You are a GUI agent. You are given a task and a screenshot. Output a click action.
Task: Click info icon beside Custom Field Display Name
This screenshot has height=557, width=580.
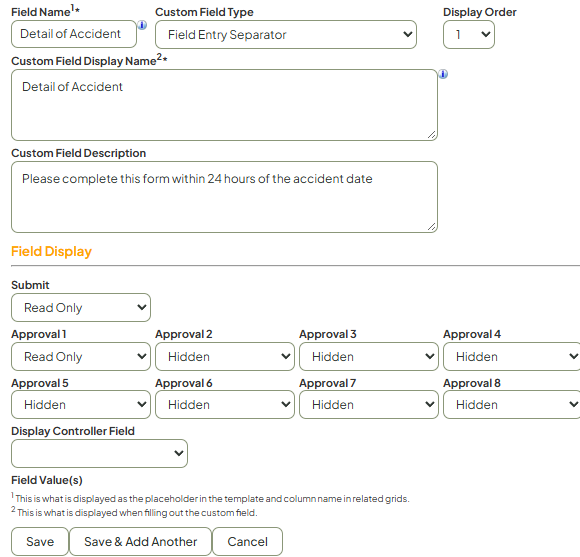coord(443,74)
